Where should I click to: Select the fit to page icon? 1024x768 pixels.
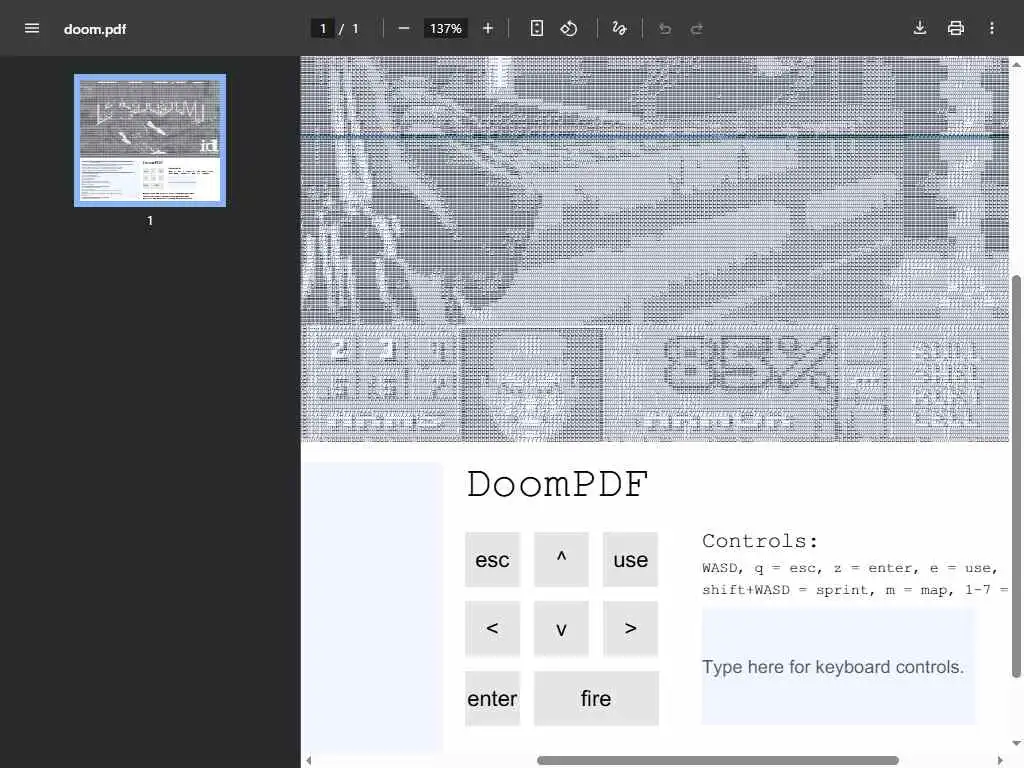pos(536,28)
